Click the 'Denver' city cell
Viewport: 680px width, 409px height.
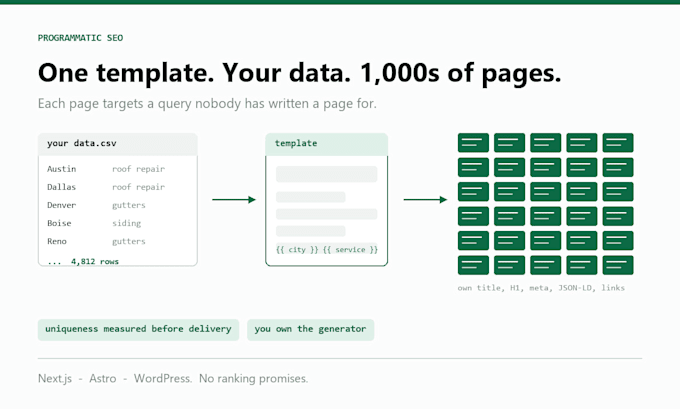62,205
